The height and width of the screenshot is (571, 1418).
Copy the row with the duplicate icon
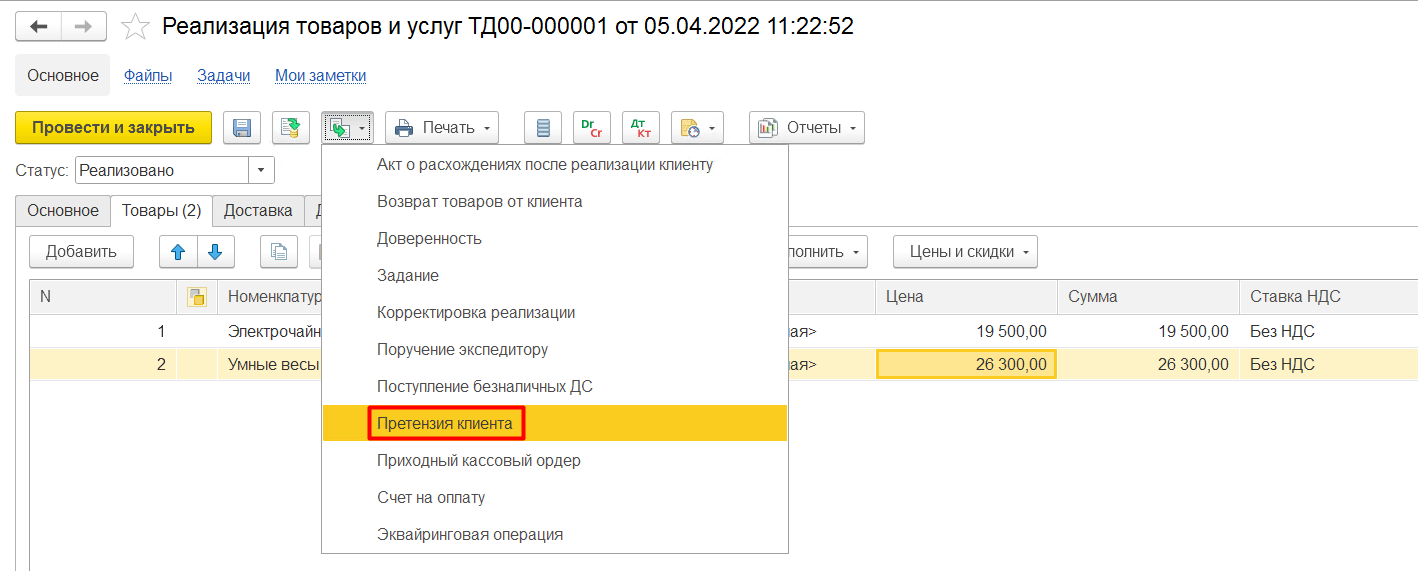[279, 252]
